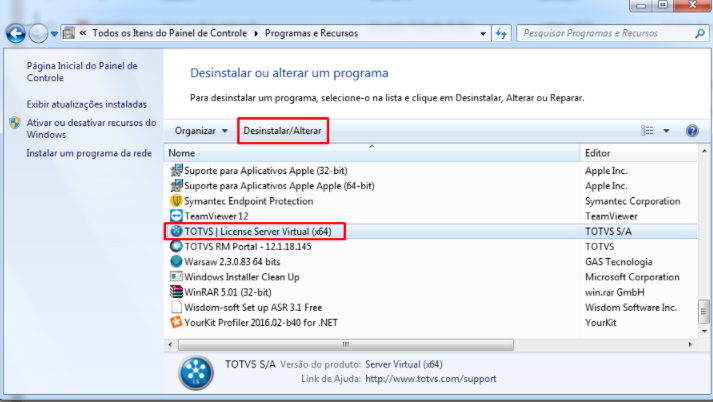Open 'Instalar um programa da rede'
The height and width of the screenshot is (402, 713).
coord(89,153)
